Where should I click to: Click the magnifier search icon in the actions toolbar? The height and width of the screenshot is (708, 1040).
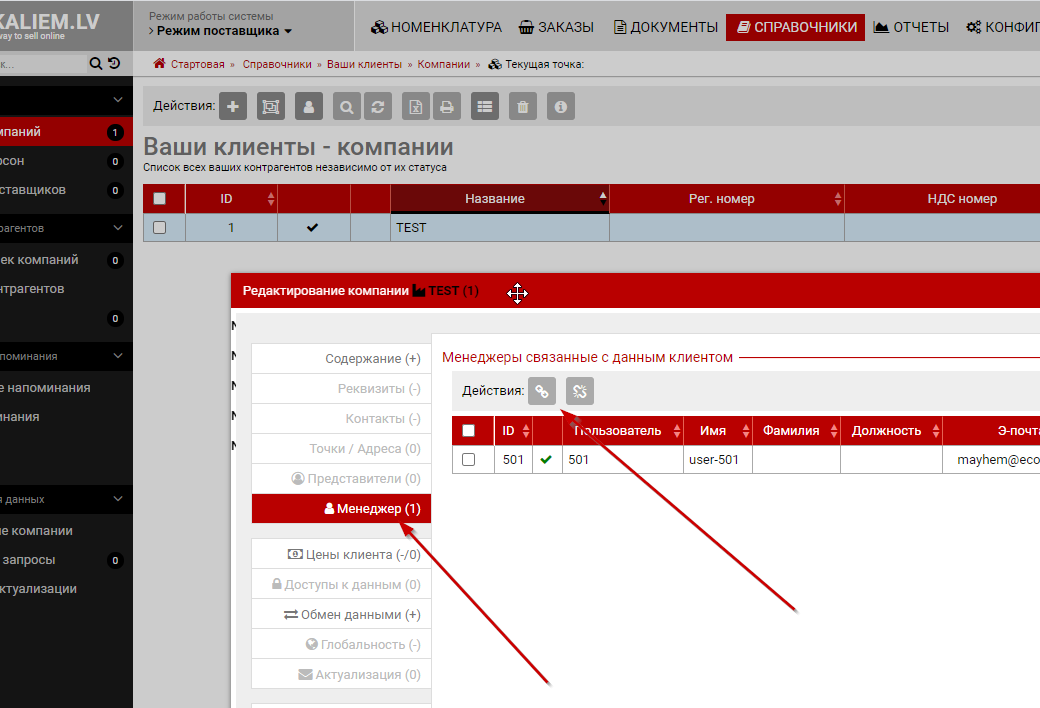coord(347,106)
